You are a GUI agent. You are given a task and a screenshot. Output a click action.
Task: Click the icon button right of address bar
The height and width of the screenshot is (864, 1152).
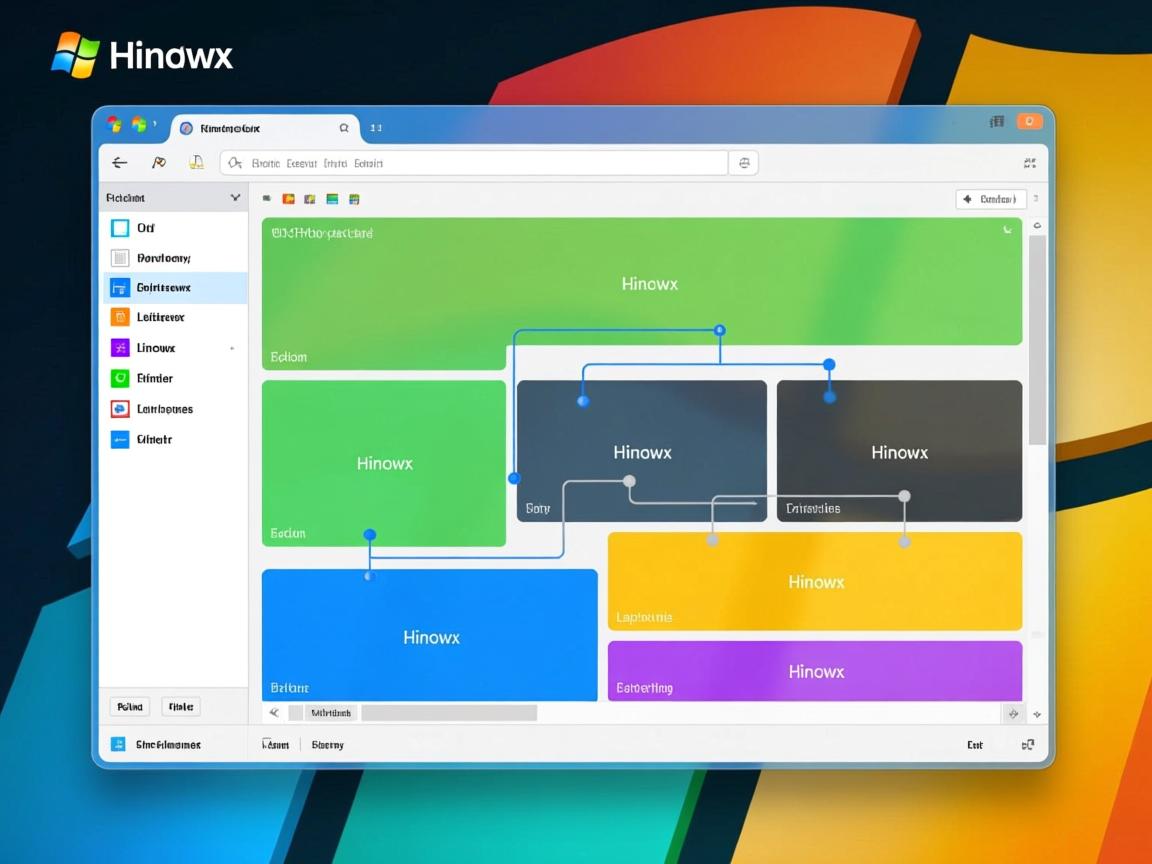(x=743, y=163)
